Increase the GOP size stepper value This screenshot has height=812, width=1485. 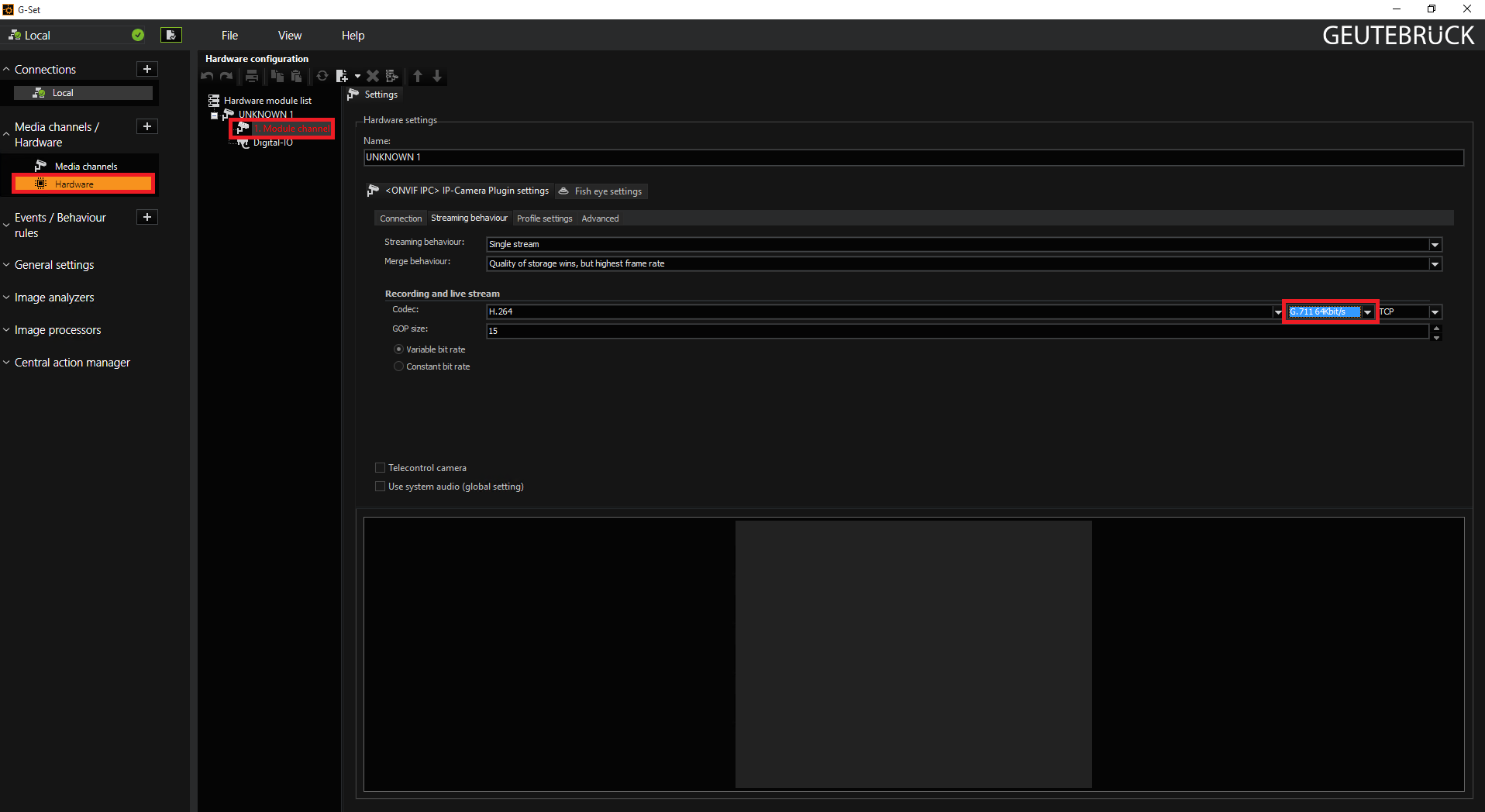(1436, 327)
